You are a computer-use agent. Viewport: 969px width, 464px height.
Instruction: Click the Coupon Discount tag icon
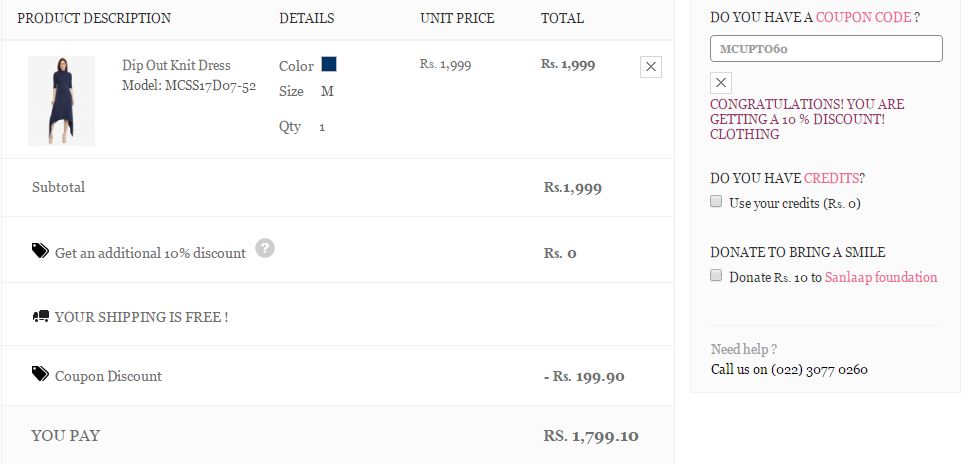(40, 374)
